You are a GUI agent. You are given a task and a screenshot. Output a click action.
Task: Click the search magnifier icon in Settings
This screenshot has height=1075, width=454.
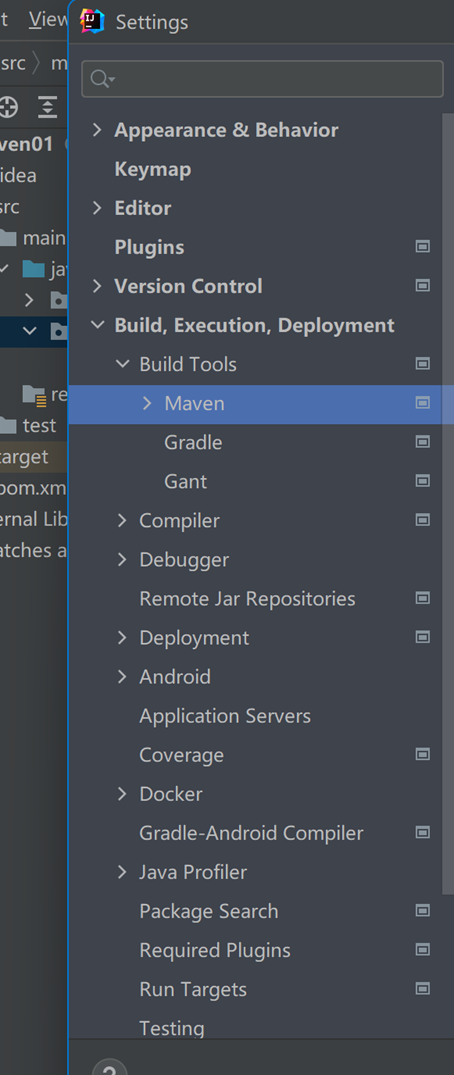101,79
